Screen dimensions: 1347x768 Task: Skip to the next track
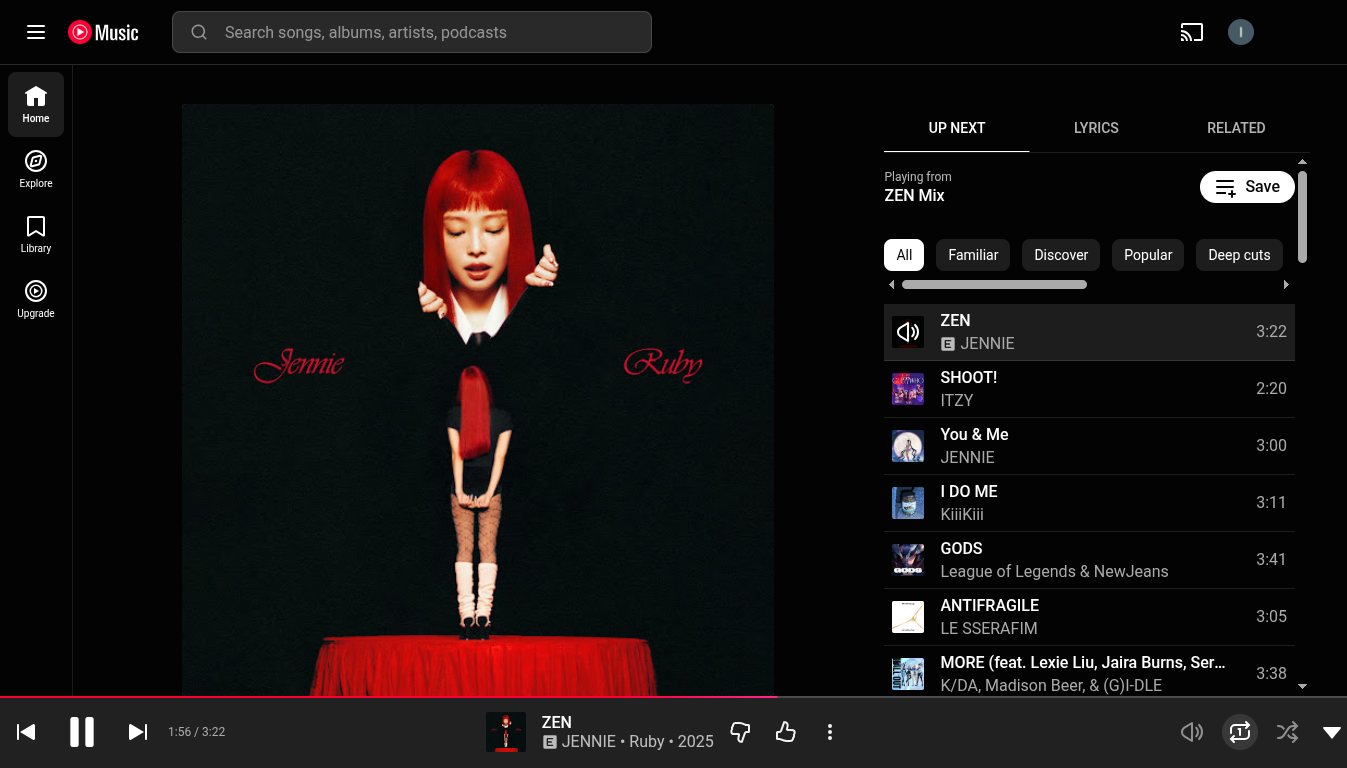(138, 732)
